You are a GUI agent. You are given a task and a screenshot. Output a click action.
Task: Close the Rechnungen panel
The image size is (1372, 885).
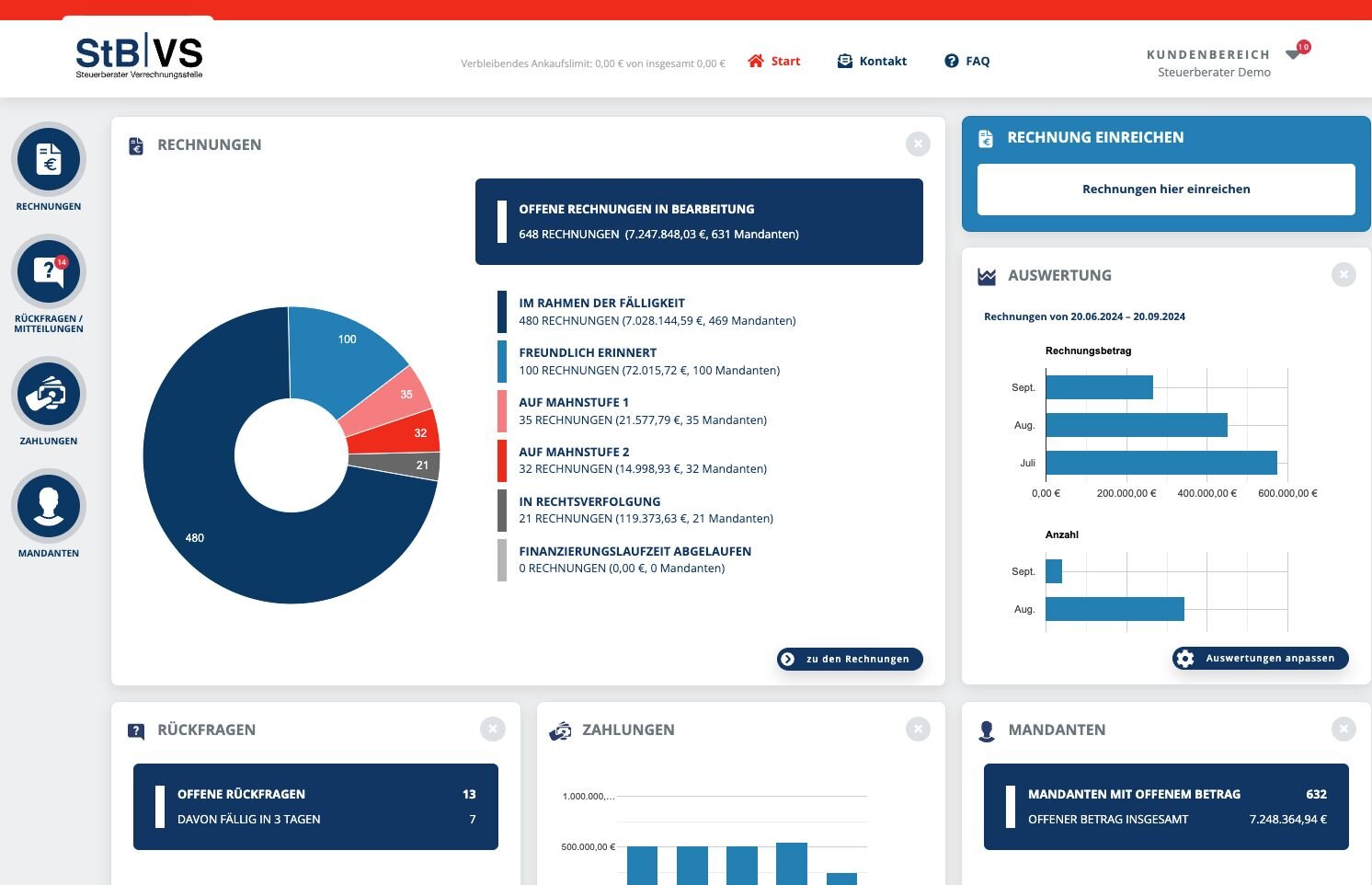point(917,144)
